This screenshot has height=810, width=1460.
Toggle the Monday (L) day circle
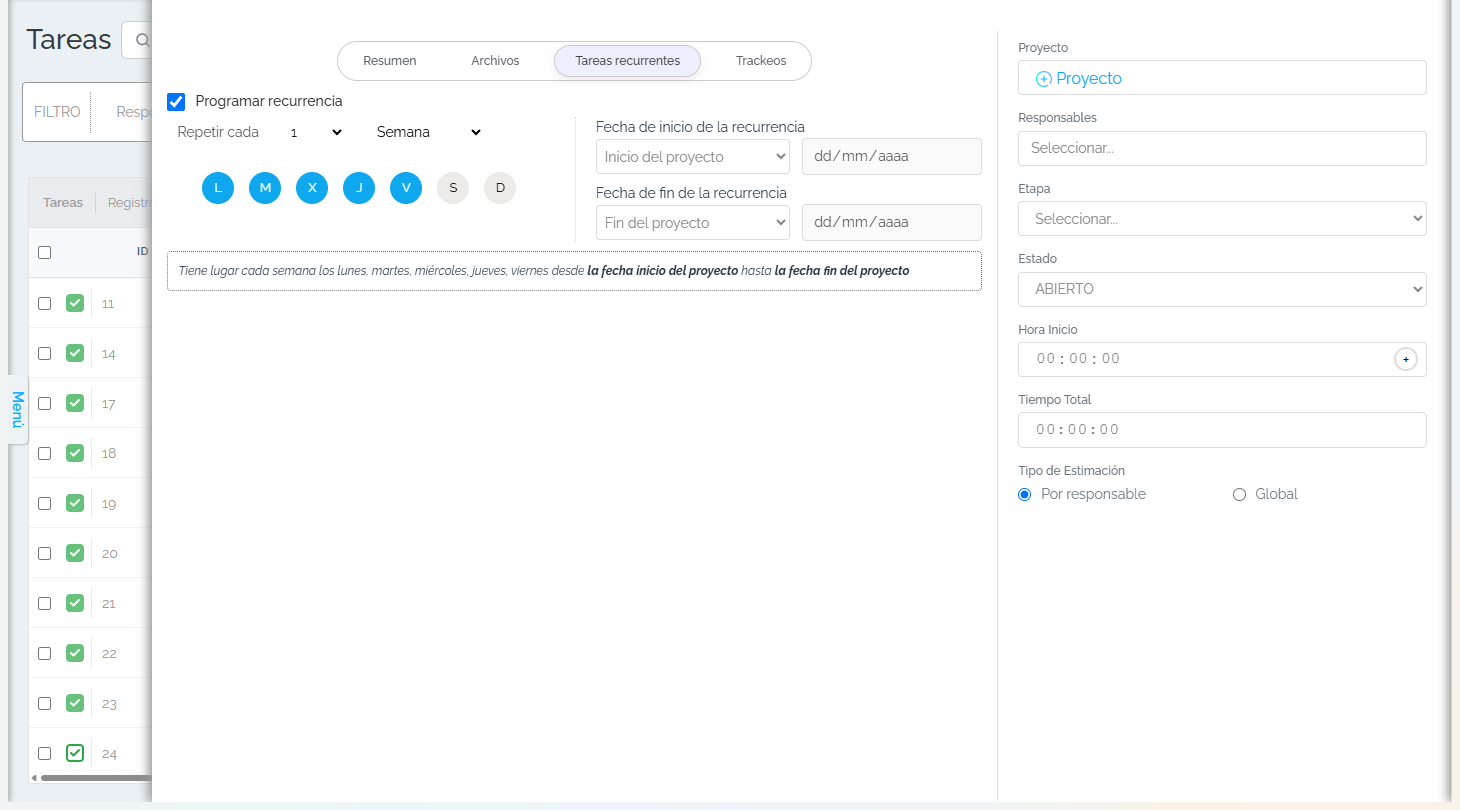(218, 188)
